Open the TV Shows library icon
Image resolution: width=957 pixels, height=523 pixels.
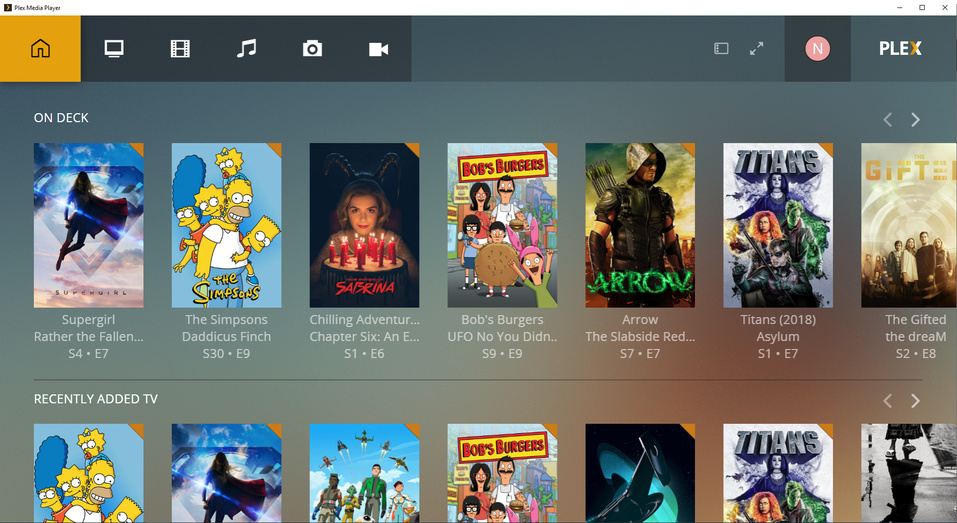(x=114, y=48)
